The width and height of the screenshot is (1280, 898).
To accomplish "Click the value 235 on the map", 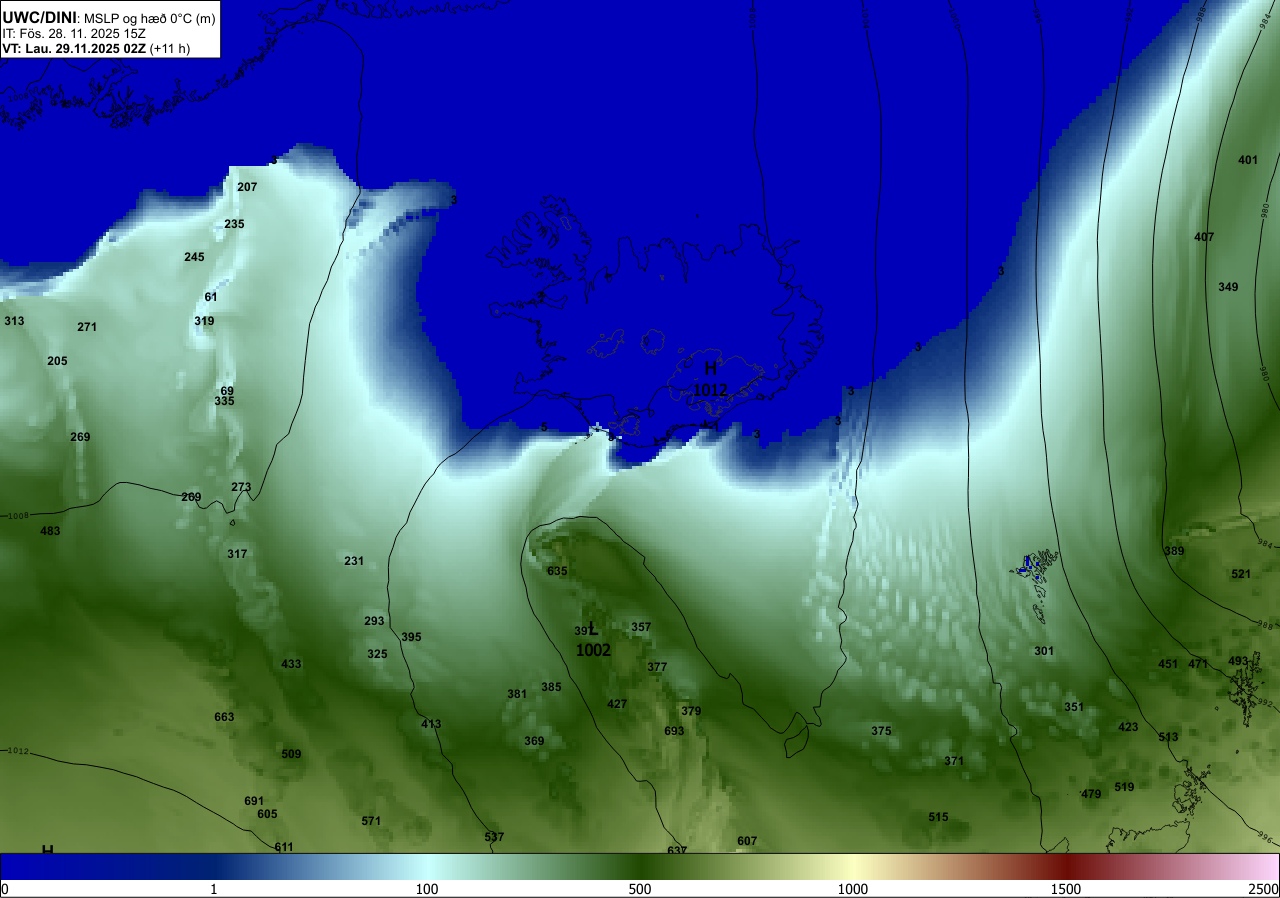I will [x=234, y=224].
